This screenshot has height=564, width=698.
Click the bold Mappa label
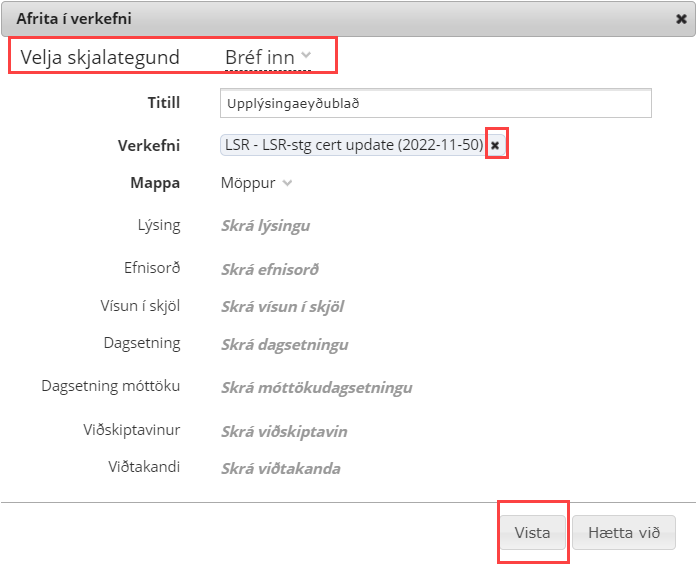155,183
